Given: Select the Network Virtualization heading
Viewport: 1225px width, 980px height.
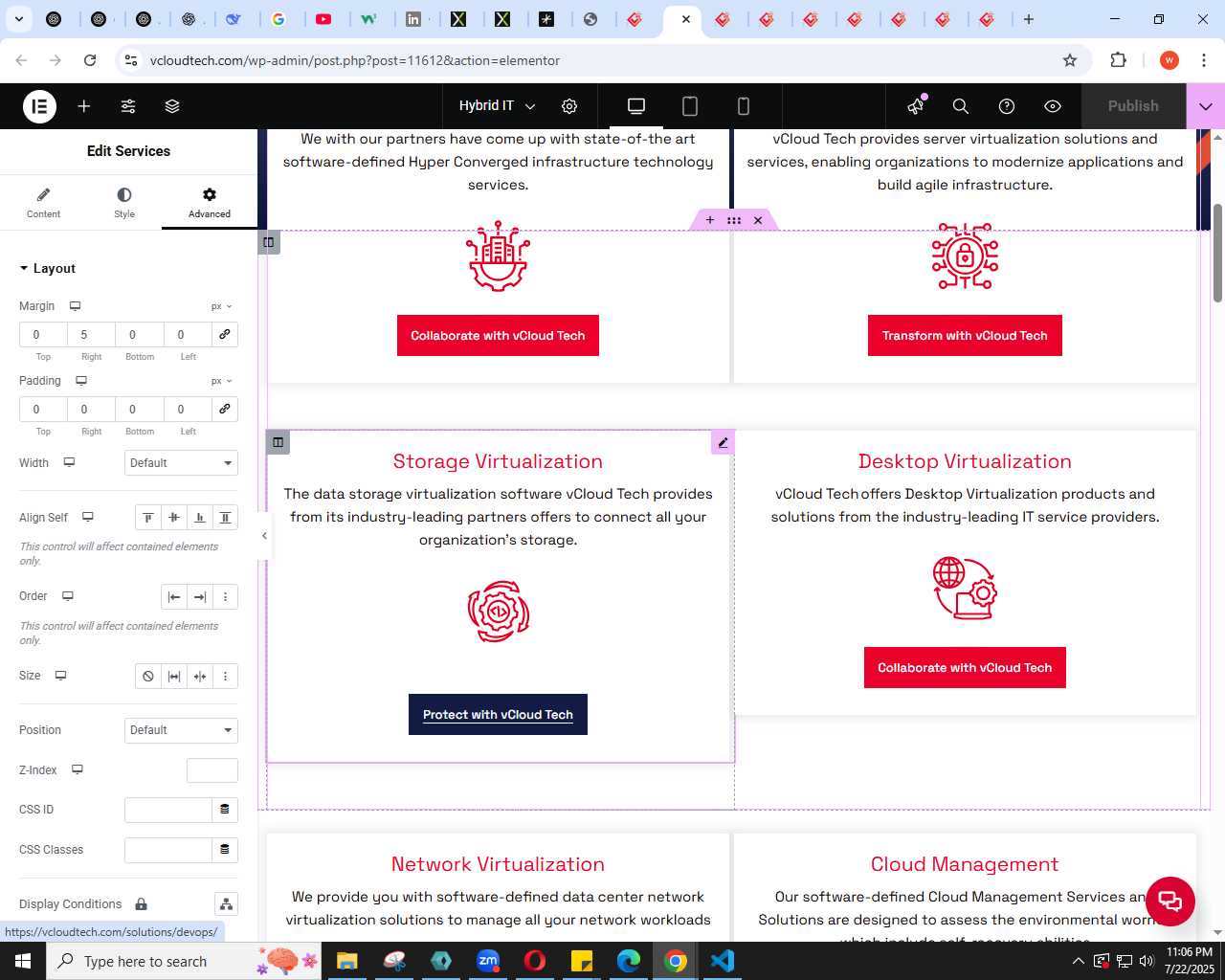Looking at the screenshot, I should tap(498, 864).
